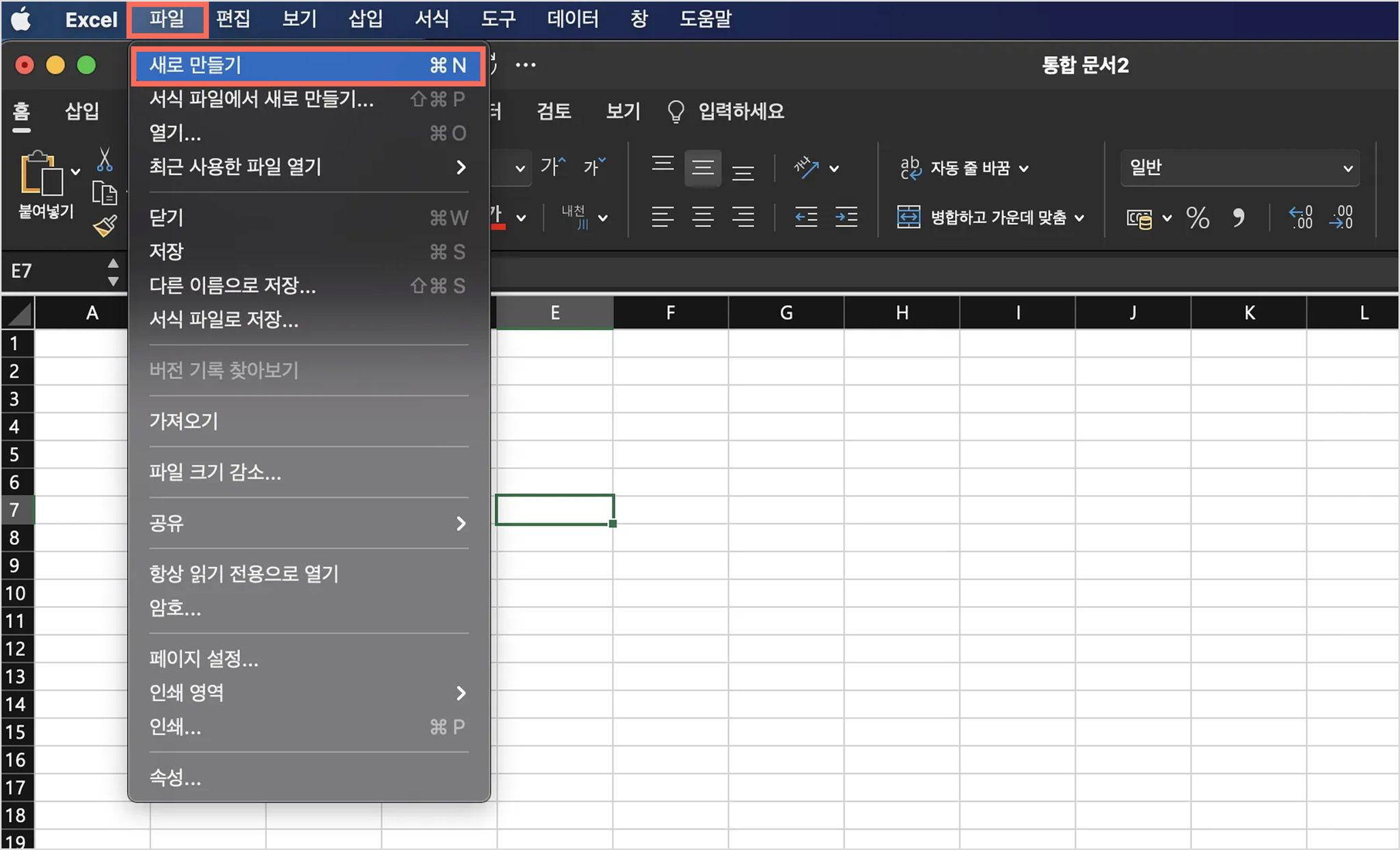Switch to the 보기 ribbon tab
The image size is (1400, 850).
tap(623, 111)
